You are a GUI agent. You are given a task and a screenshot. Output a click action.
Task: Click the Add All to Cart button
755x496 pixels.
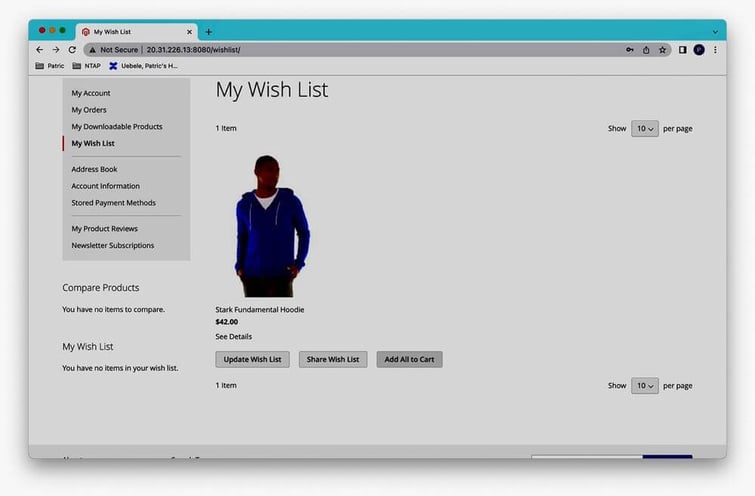(409, 360)
